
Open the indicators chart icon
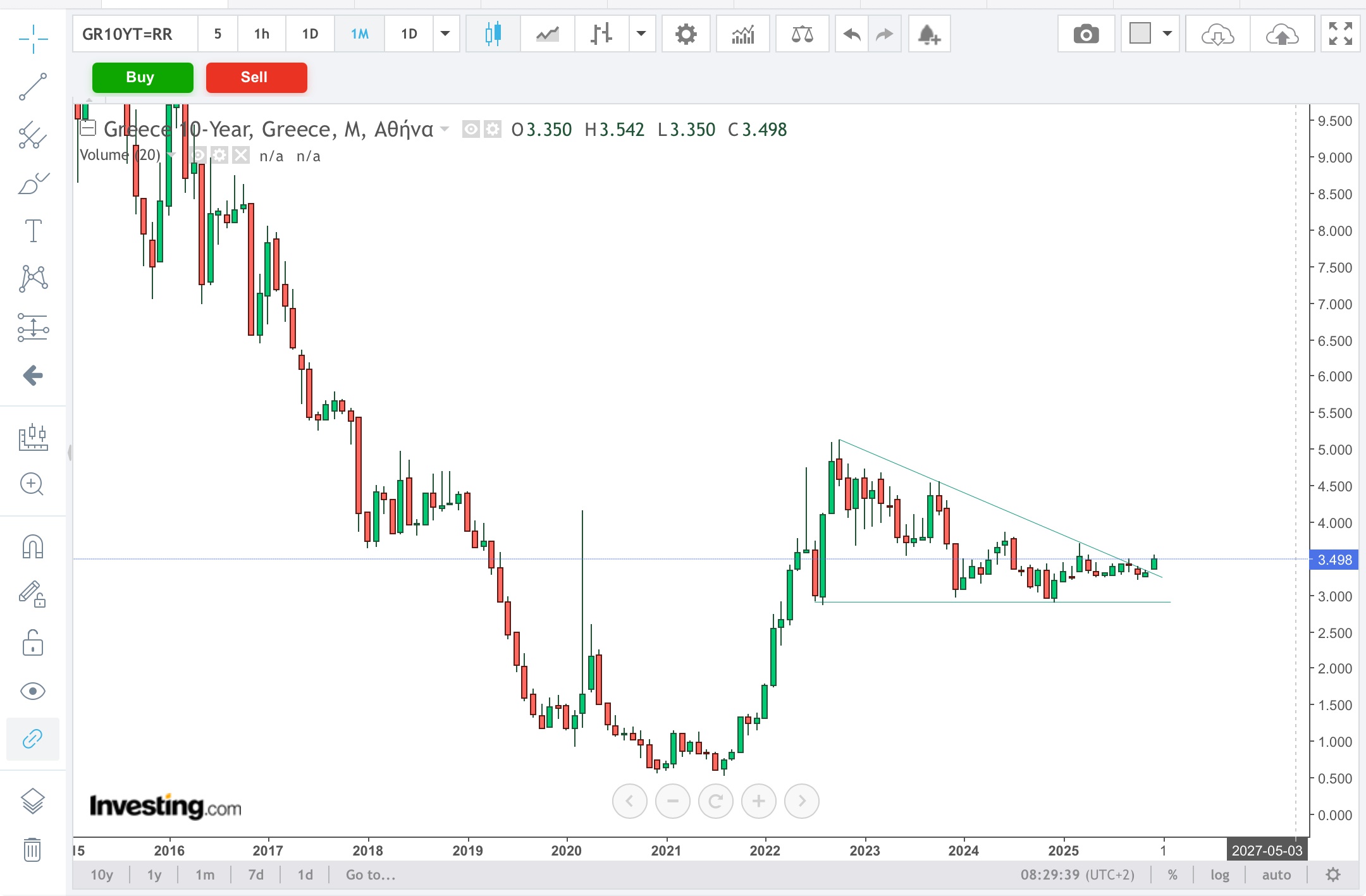click(742, 34)
